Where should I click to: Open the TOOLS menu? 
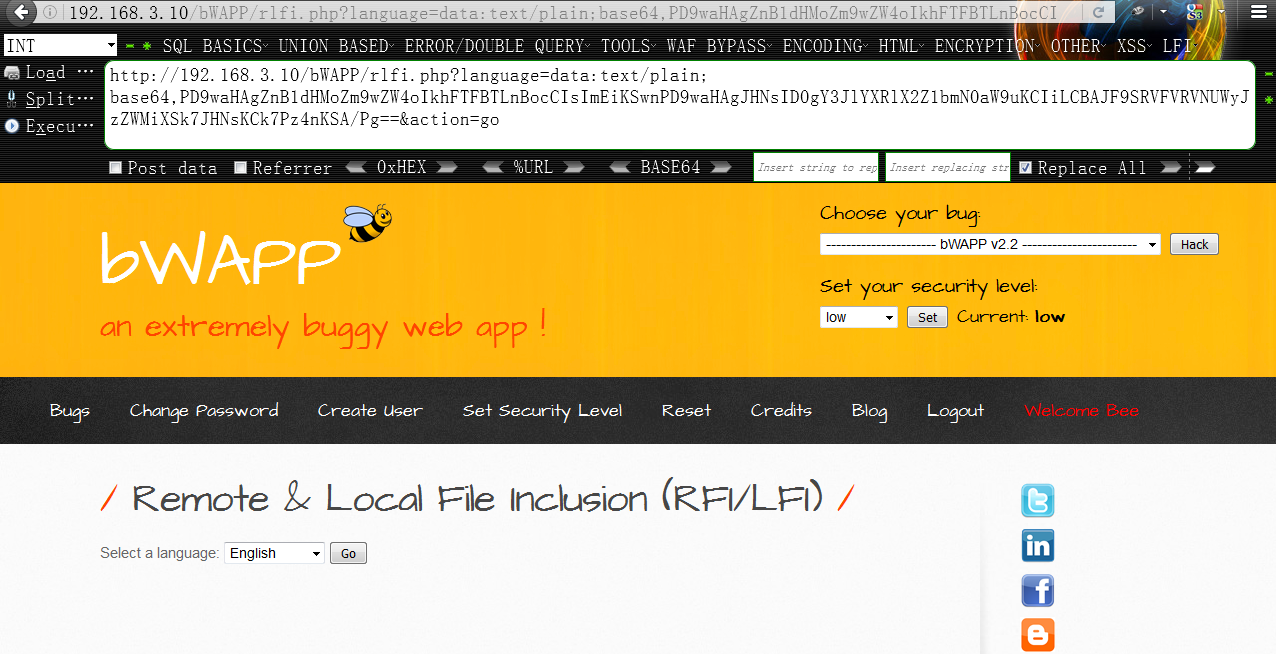coord(629,46)
